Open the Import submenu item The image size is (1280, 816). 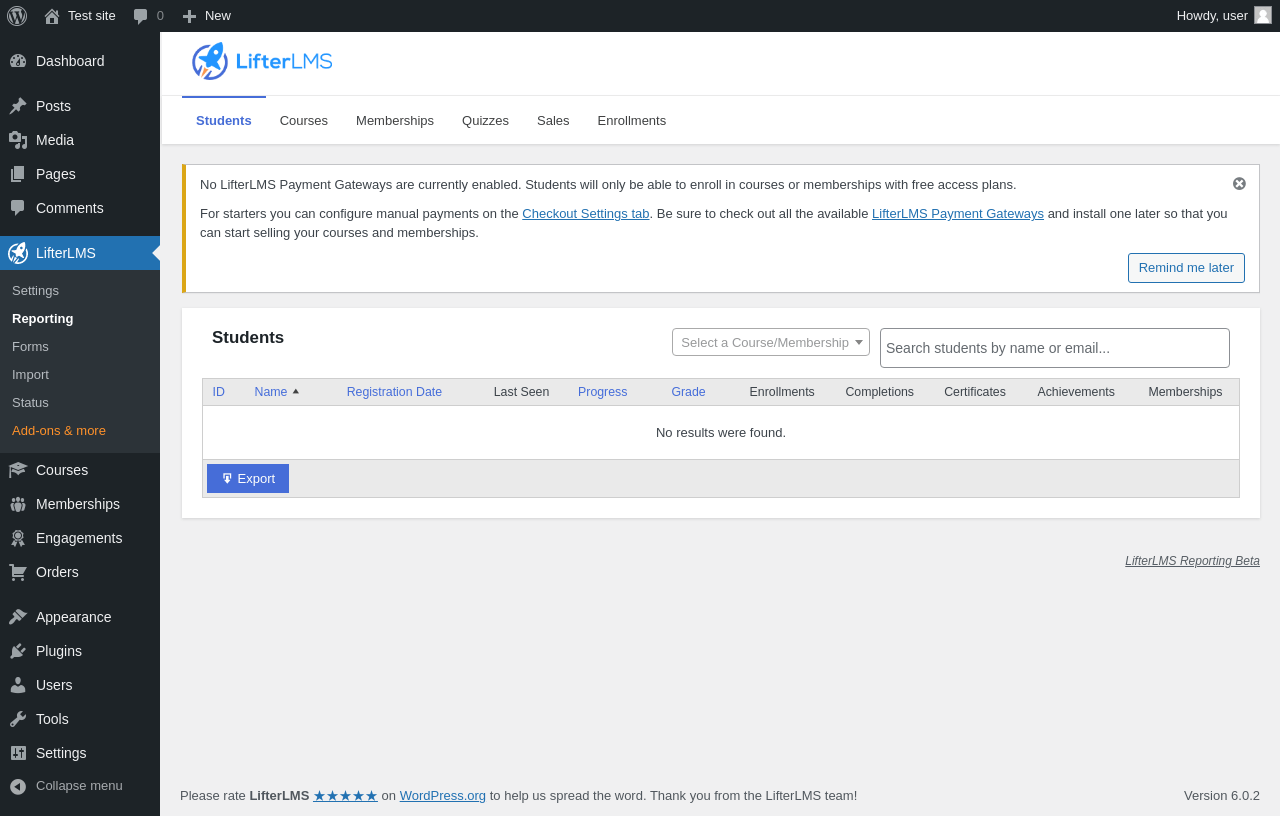pos(30,375)
